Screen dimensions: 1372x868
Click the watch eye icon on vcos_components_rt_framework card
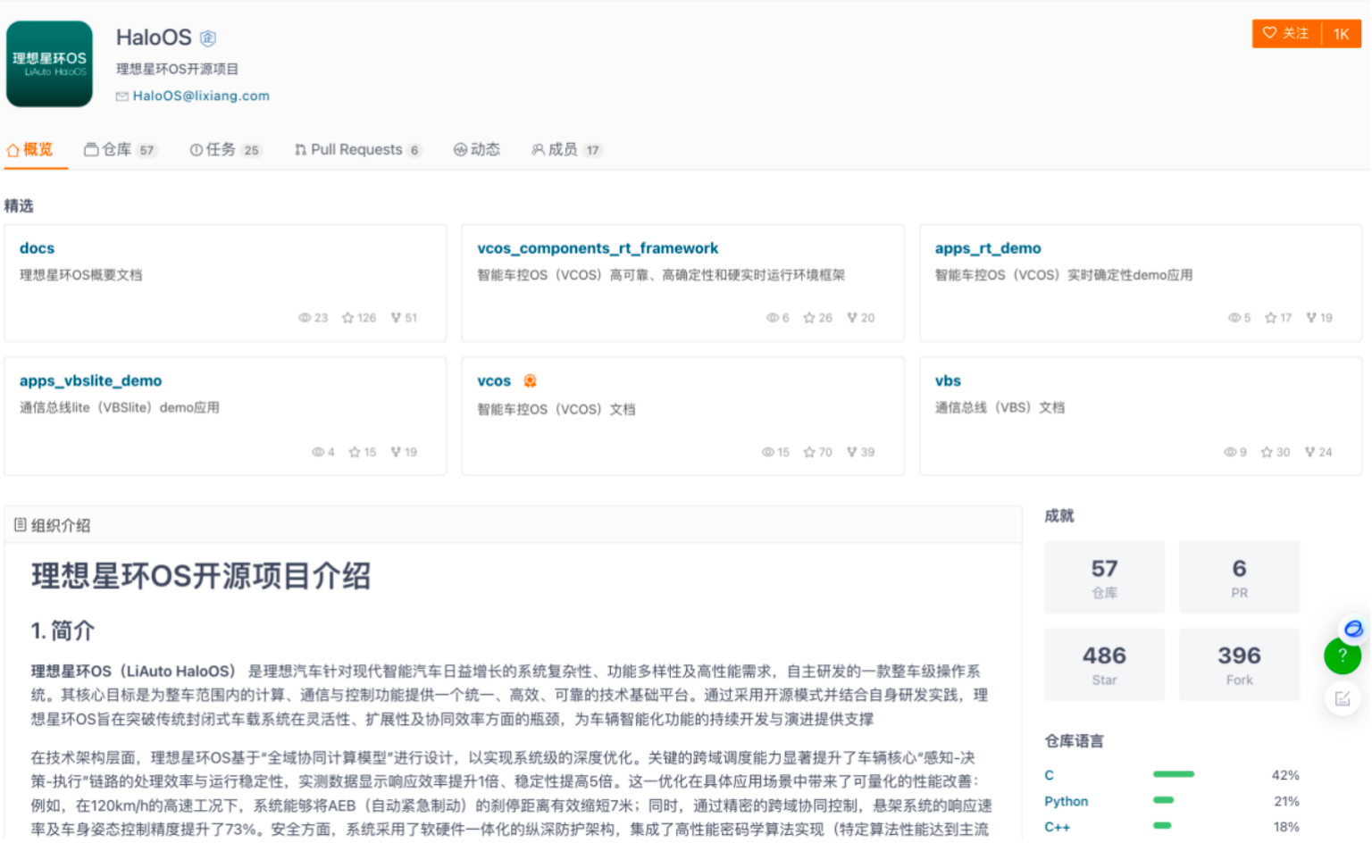pos(773,318)
